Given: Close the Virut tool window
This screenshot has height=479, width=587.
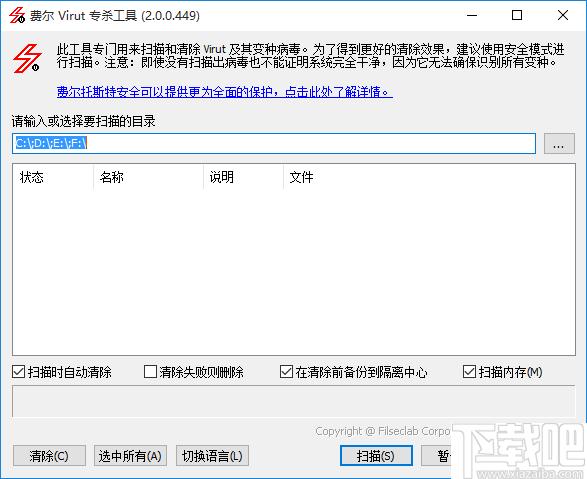Looking at the screenshot, I should 563,15.
